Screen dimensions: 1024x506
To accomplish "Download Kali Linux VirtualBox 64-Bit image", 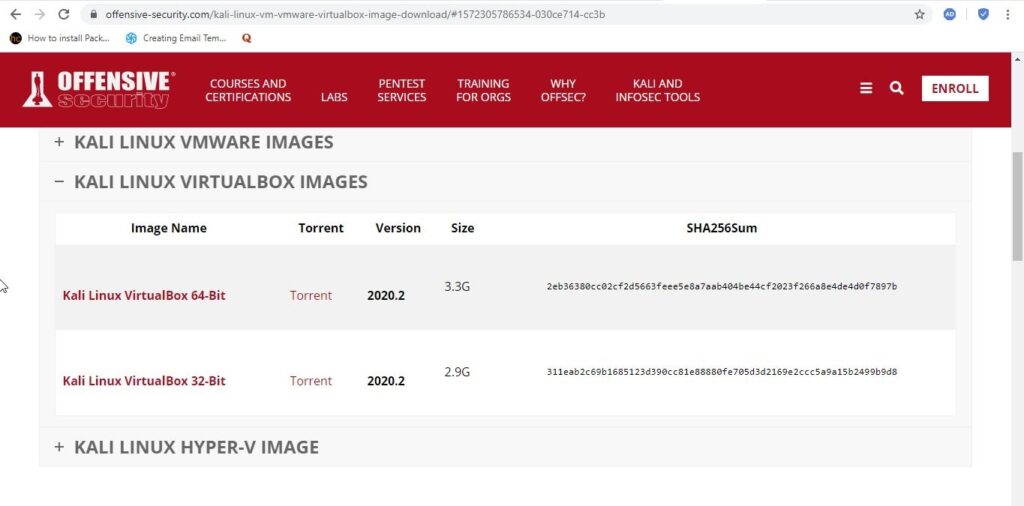I will coord(144,295).
